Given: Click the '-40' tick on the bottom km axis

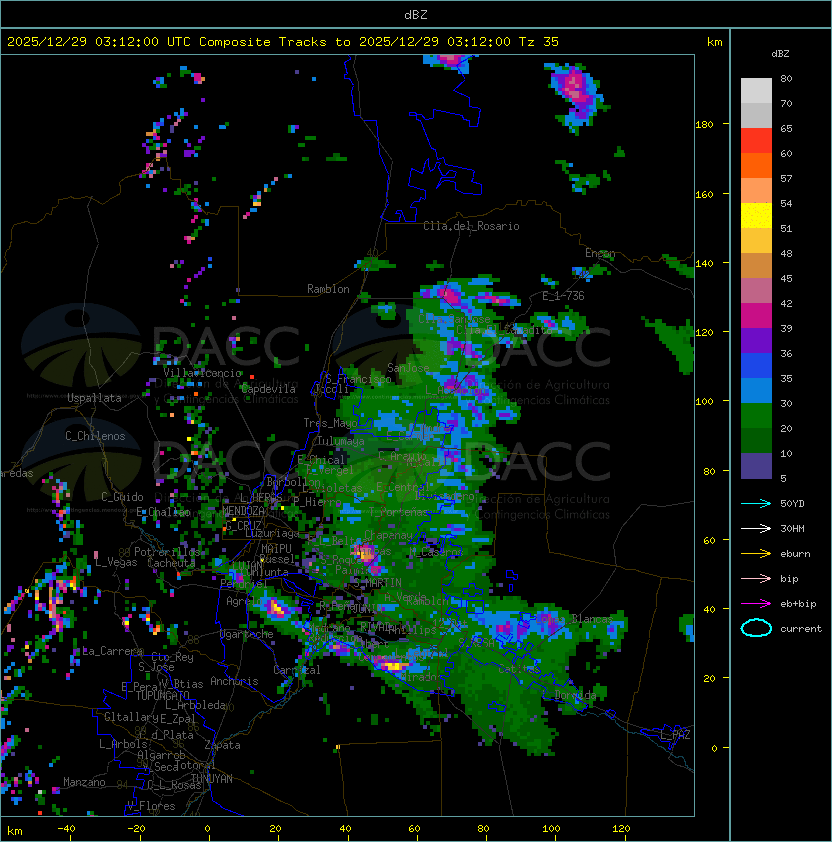Looking at the screenshot, I should coord(66,829).
